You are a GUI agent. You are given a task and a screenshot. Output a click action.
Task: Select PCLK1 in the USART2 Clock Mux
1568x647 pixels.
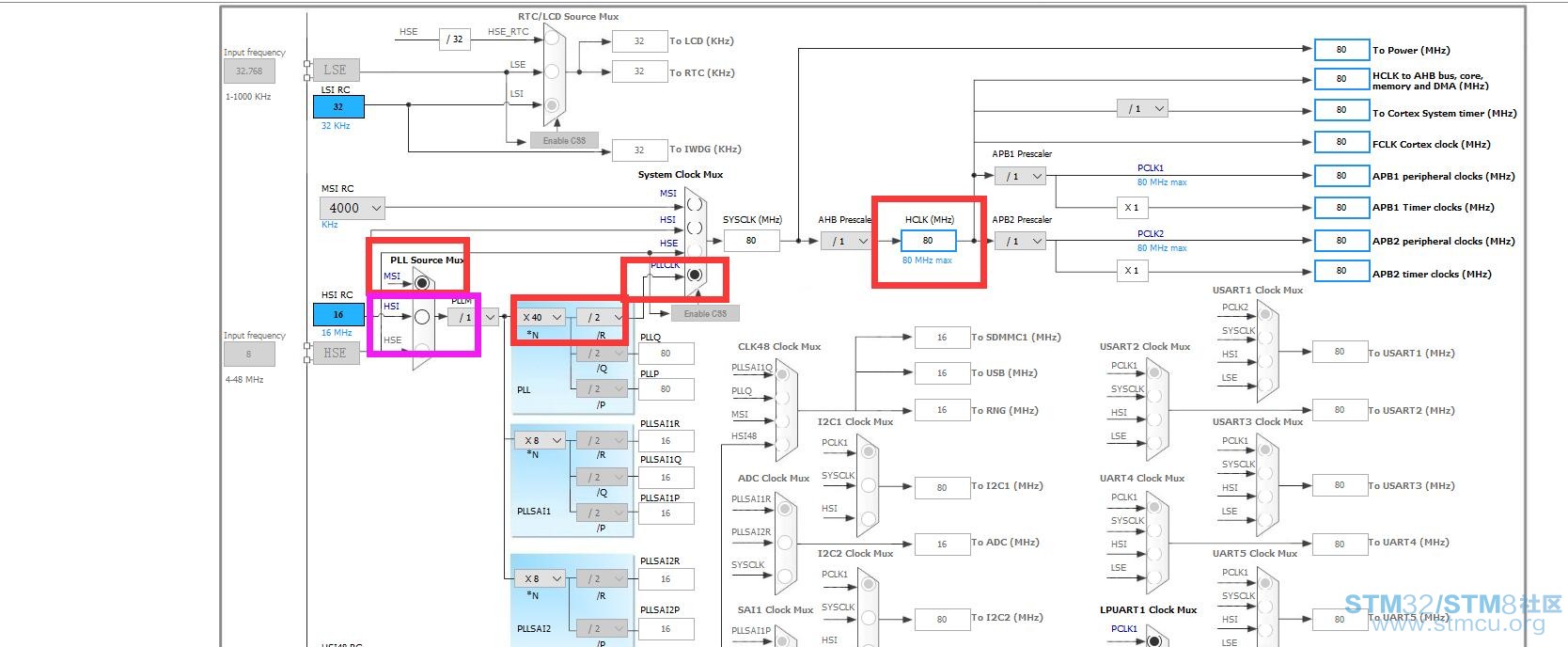pos(1154,374)
